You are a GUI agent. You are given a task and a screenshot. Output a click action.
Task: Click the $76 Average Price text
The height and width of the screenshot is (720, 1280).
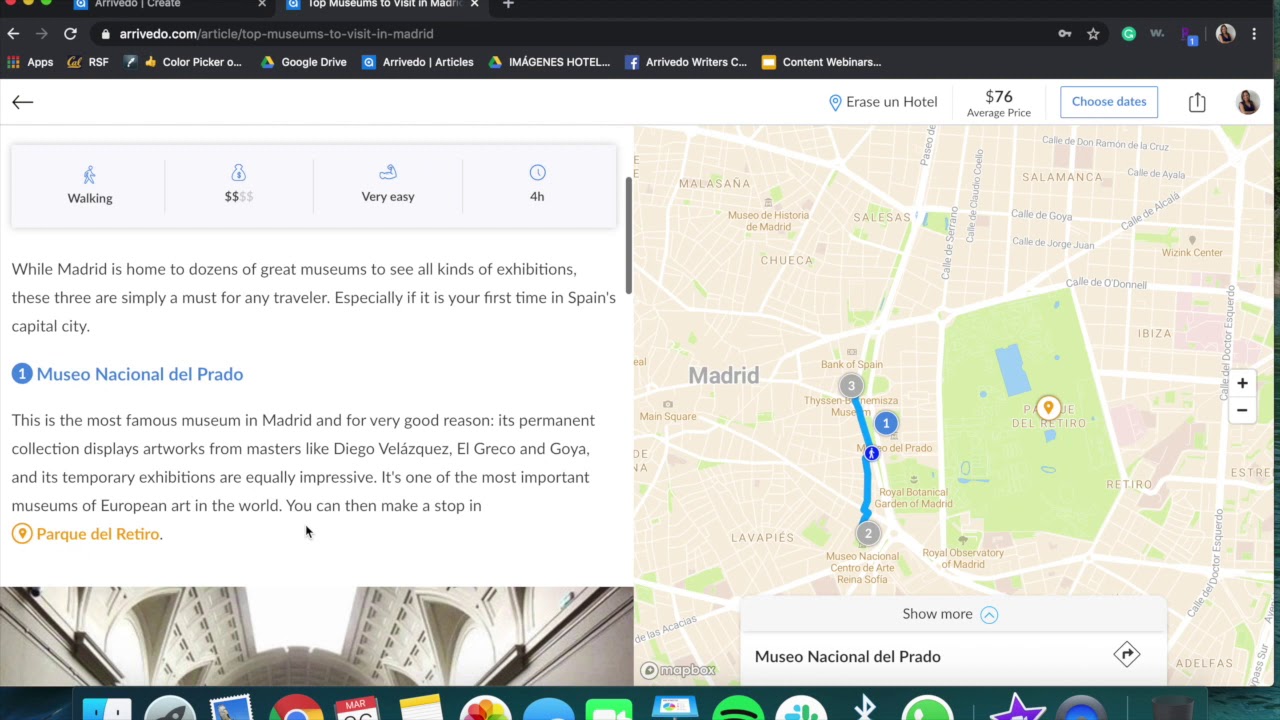999,103
